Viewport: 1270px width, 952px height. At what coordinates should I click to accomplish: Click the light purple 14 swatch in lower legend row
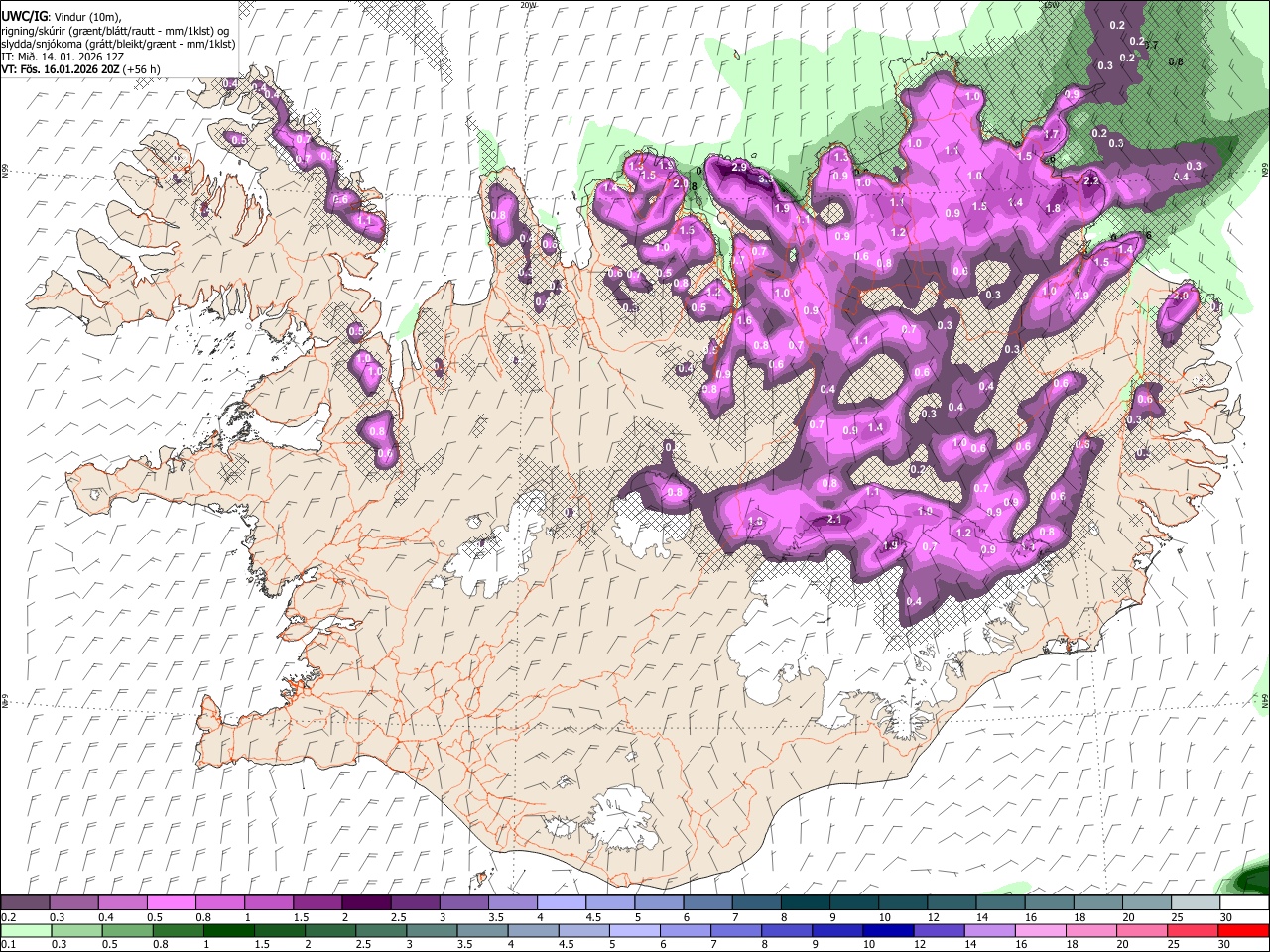coord(990,930)
